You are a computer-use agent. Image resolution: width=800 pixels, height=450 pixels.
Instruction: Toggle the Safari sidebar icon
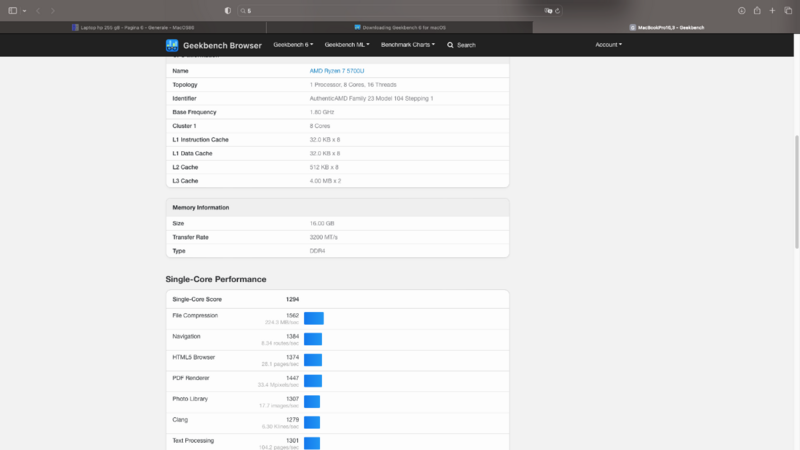(13, 11)
